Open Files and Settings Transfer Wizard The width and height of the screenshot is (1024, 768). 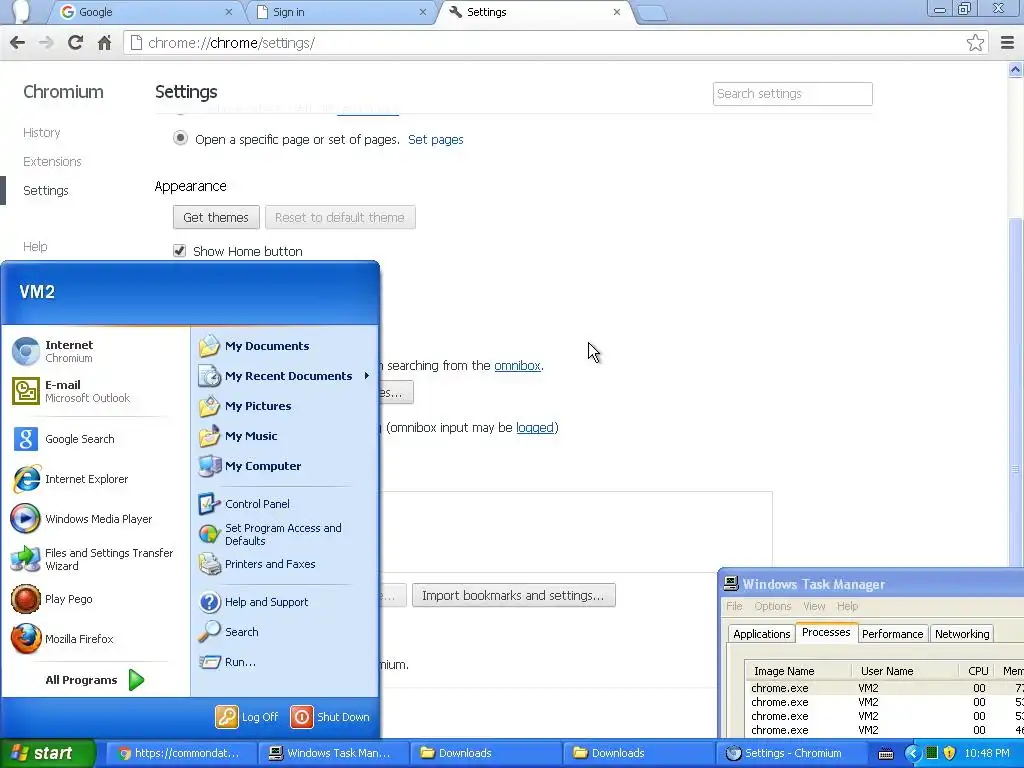95,559
